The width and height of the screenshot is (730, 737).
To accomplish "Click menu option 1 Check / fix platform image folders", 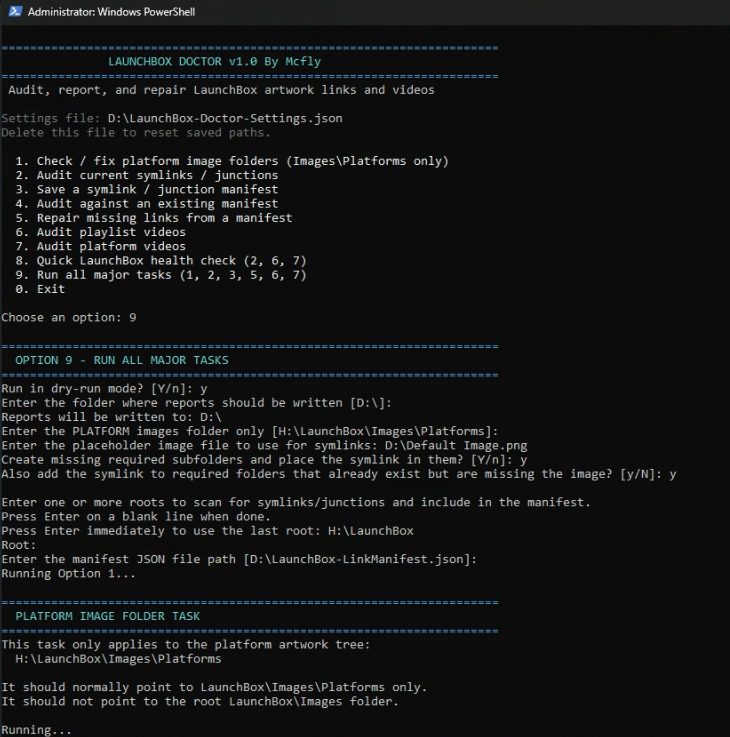I will (x=232, y=161).
